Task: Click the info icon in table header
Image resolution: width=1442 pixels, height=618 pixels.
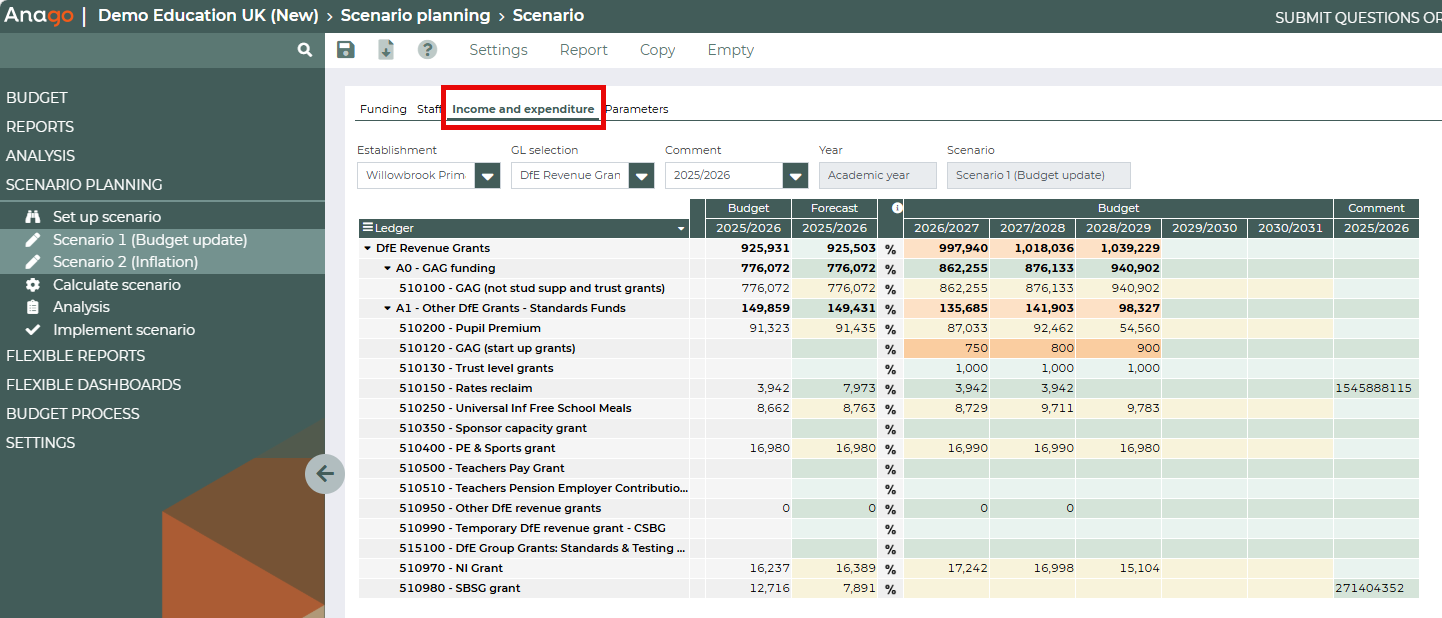Action: click(897, 208)
